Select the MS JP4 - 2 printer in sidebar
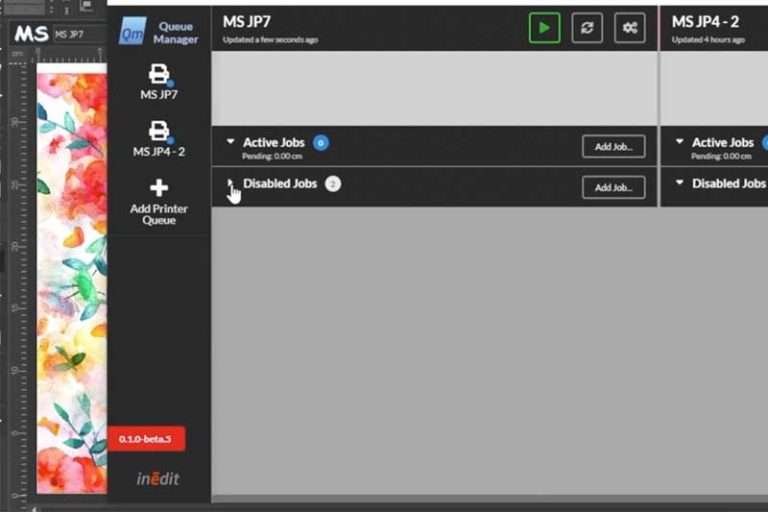Image resolution: width=768 pixels, height=512 pixels. [159, 138]
